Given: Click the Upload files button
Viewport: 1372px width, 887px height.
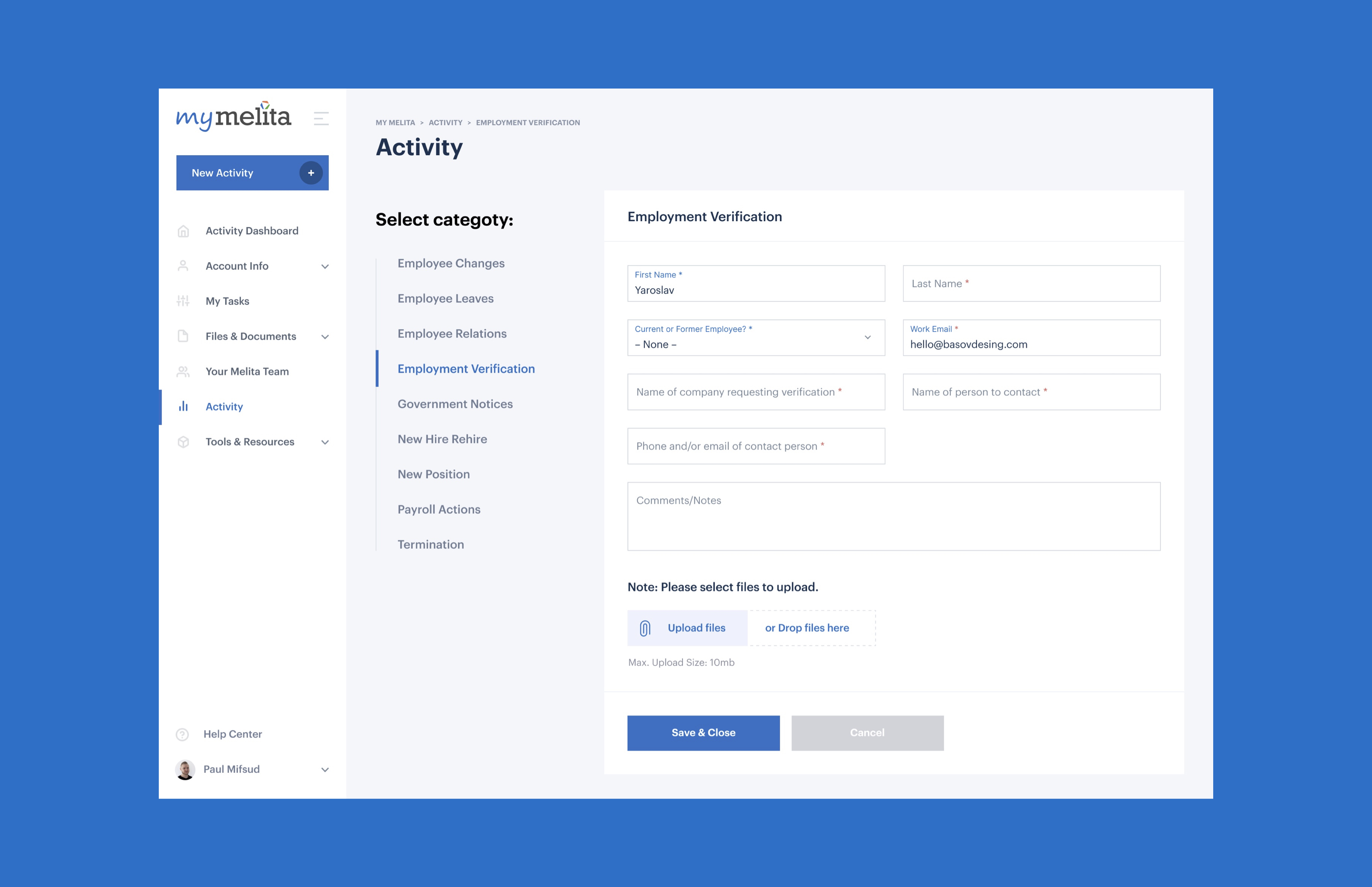Looking at the screenshot, I should (x=688, y=628).
